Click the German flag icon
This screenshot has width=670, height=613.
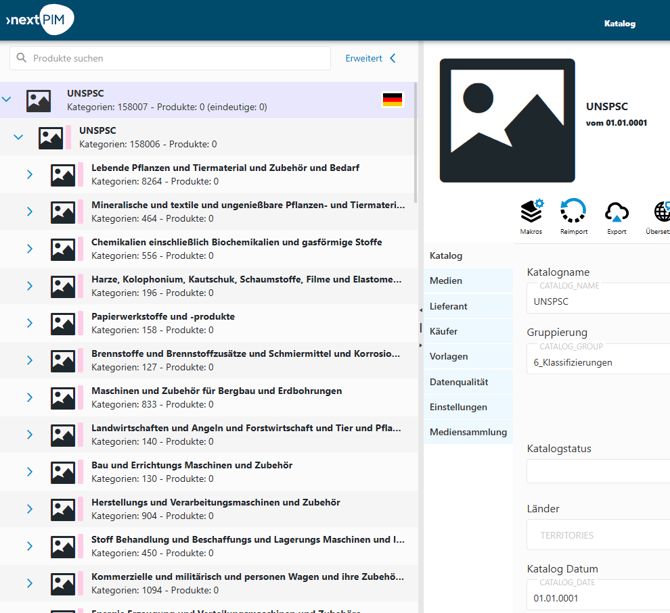(392, 100)
